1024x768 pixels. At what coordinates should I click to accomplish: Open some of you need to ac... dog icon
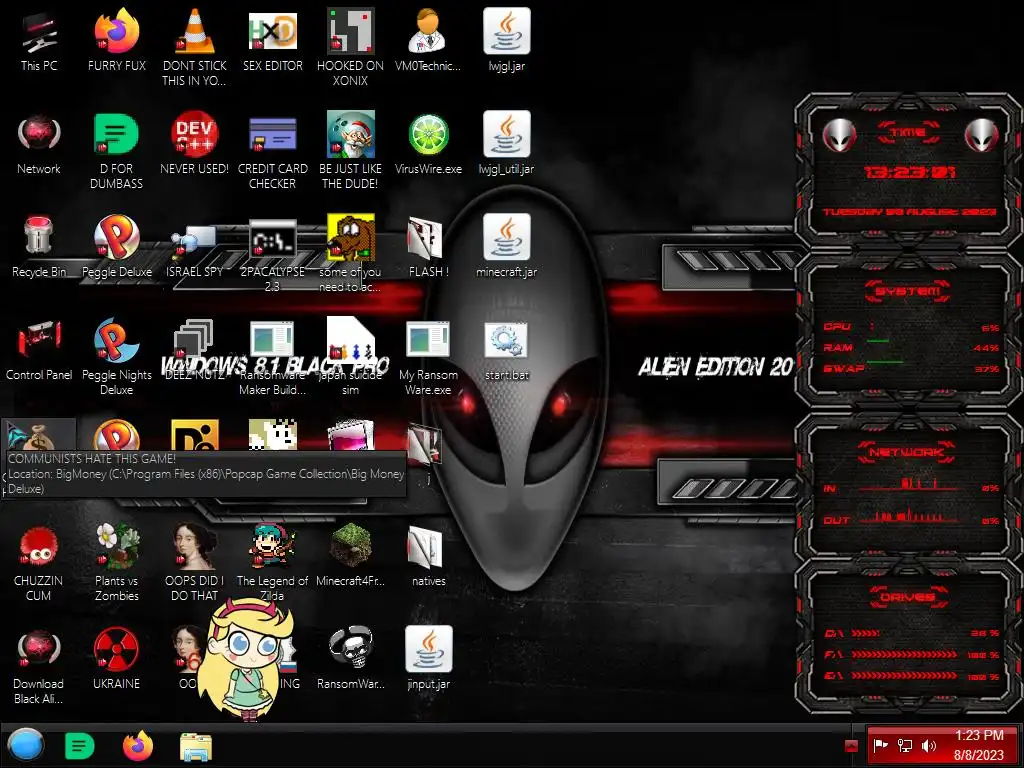pos(350,238)
